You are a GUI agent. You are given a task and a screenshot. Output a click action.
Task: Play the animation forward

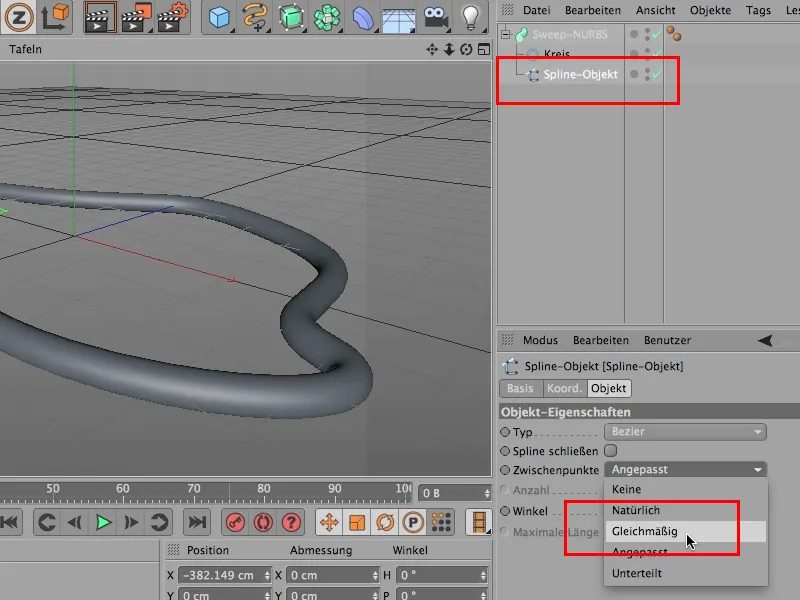point(104,522)
